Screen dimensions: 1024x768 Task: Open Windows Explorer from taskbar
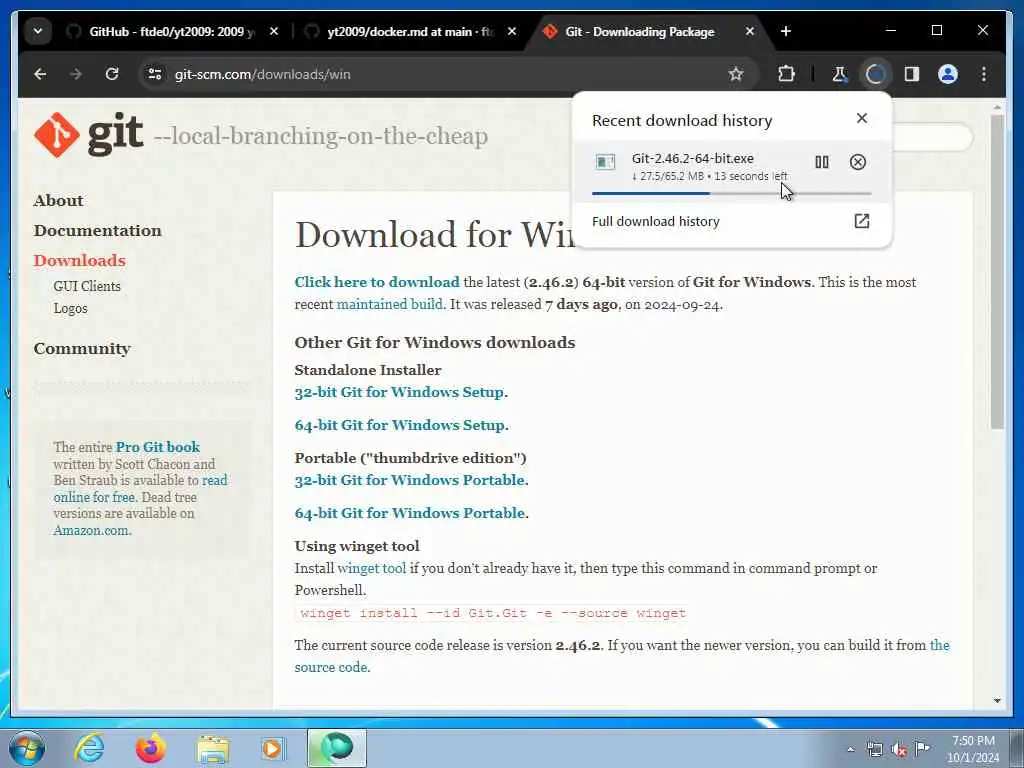coord(213,748)
